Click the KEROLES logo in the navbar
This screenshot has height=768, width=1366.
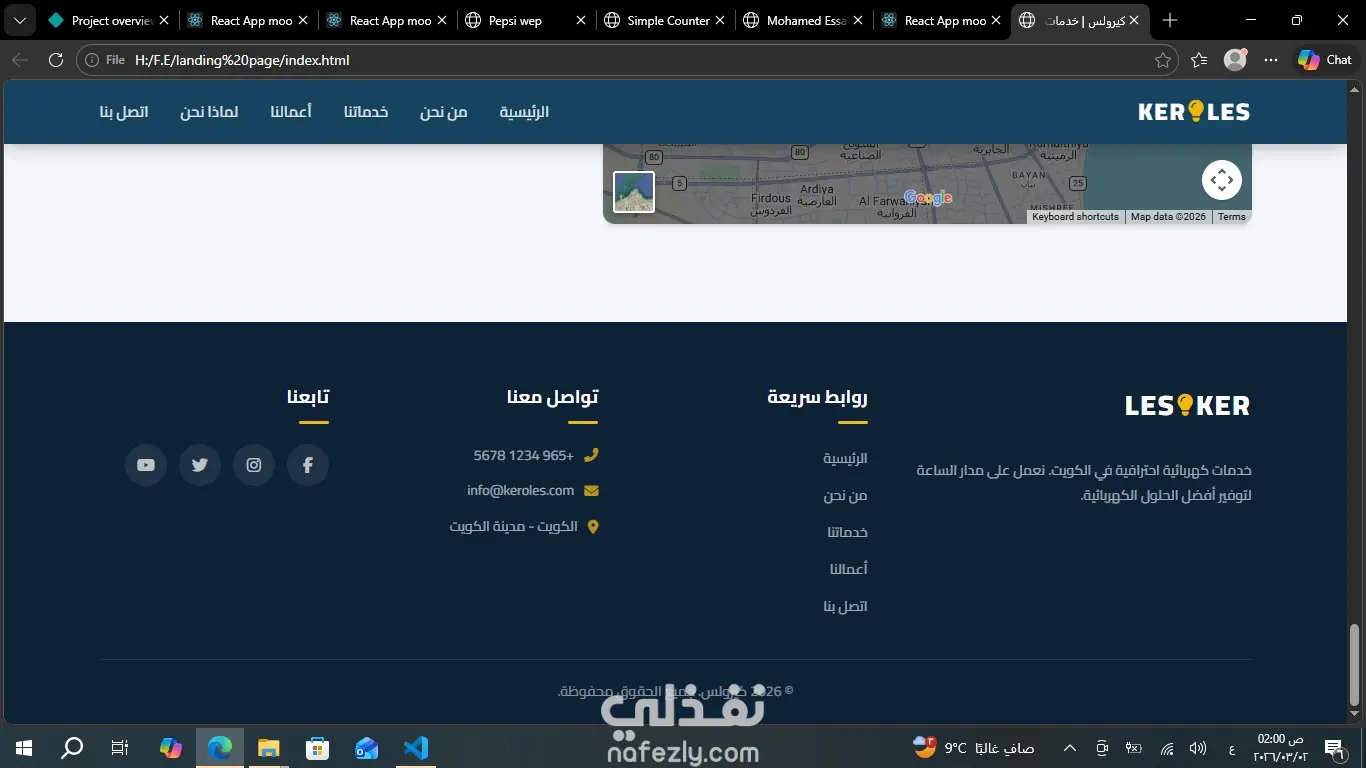[x=1194, y=112]
